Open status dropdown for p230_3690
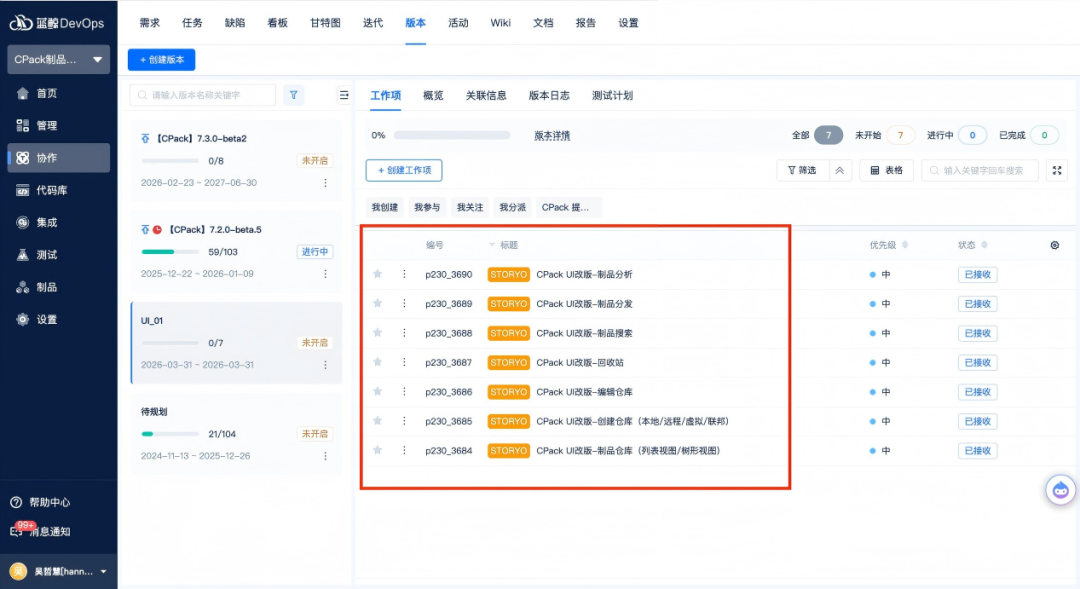Viewport: 1080px width, 589px height. 977,274
